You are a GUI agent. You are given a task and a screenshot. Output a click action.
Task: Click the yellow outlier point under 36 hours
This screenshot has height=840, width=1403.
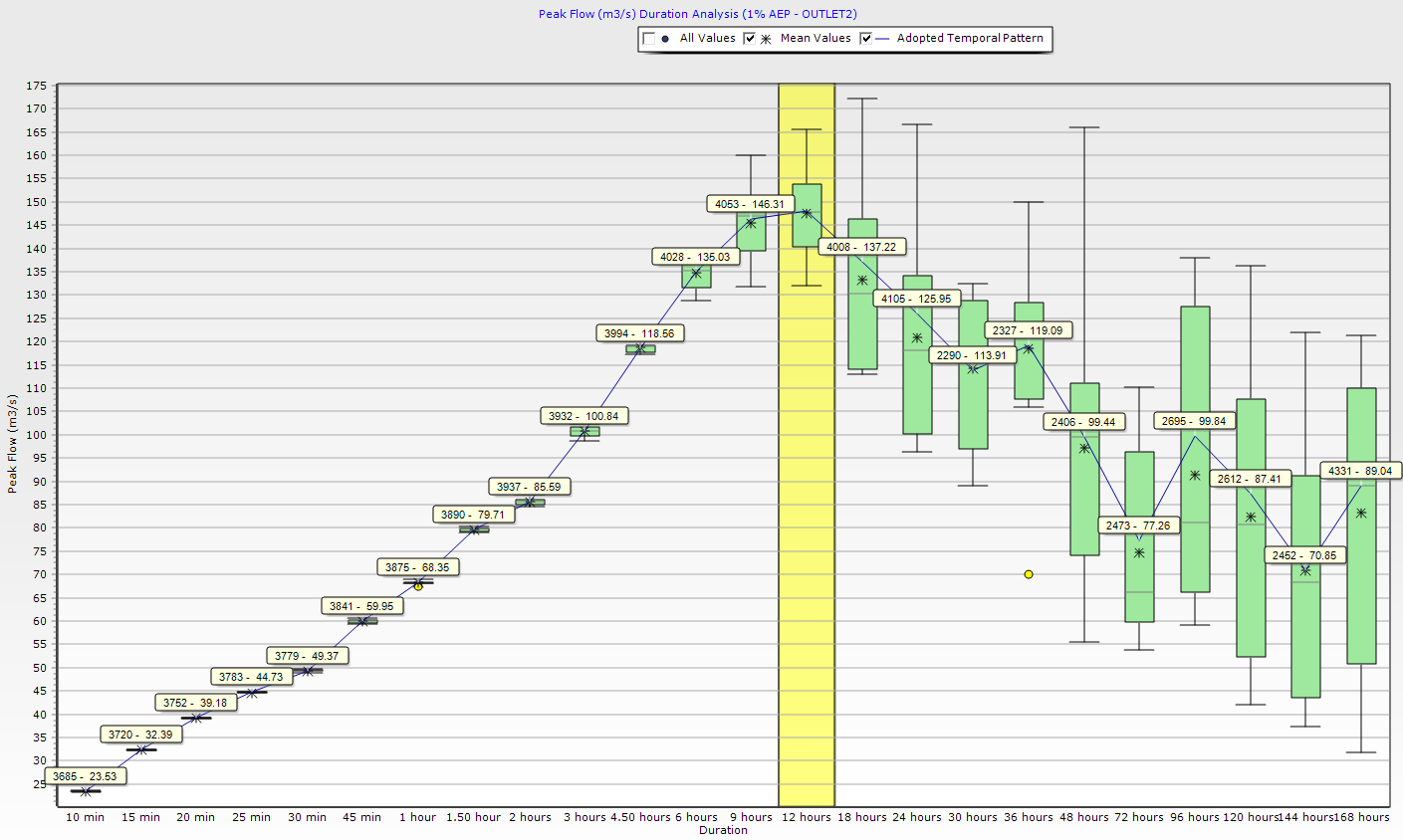coord(1029,574)
